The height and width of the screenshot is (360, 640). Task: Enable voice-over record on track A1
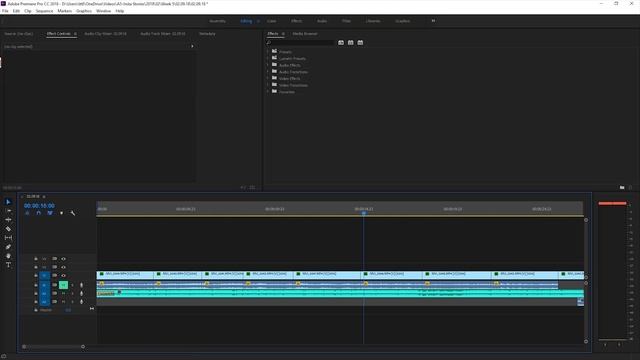[82, 285]
